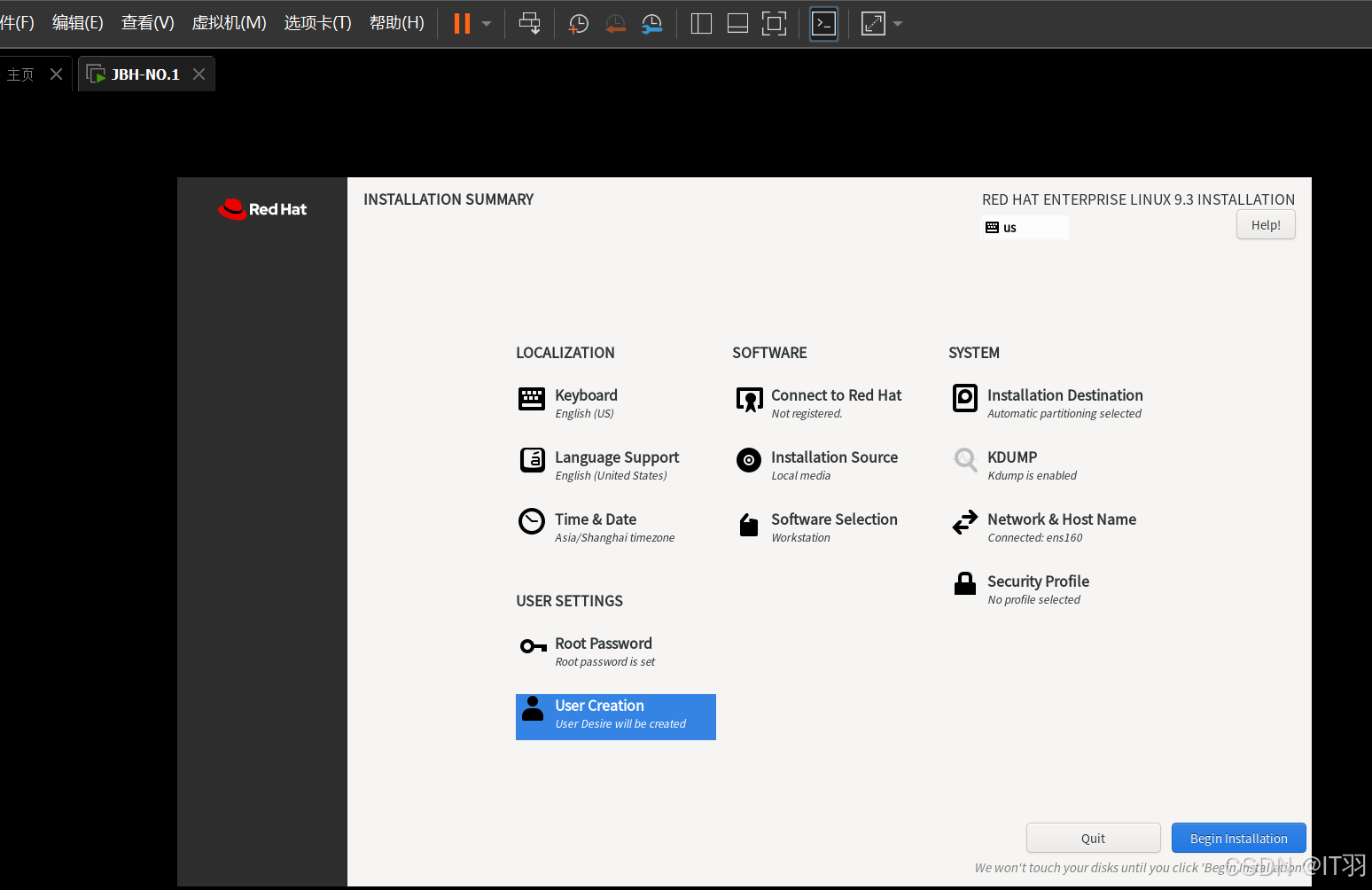Open the Language Support spoke

pos(617,457)
